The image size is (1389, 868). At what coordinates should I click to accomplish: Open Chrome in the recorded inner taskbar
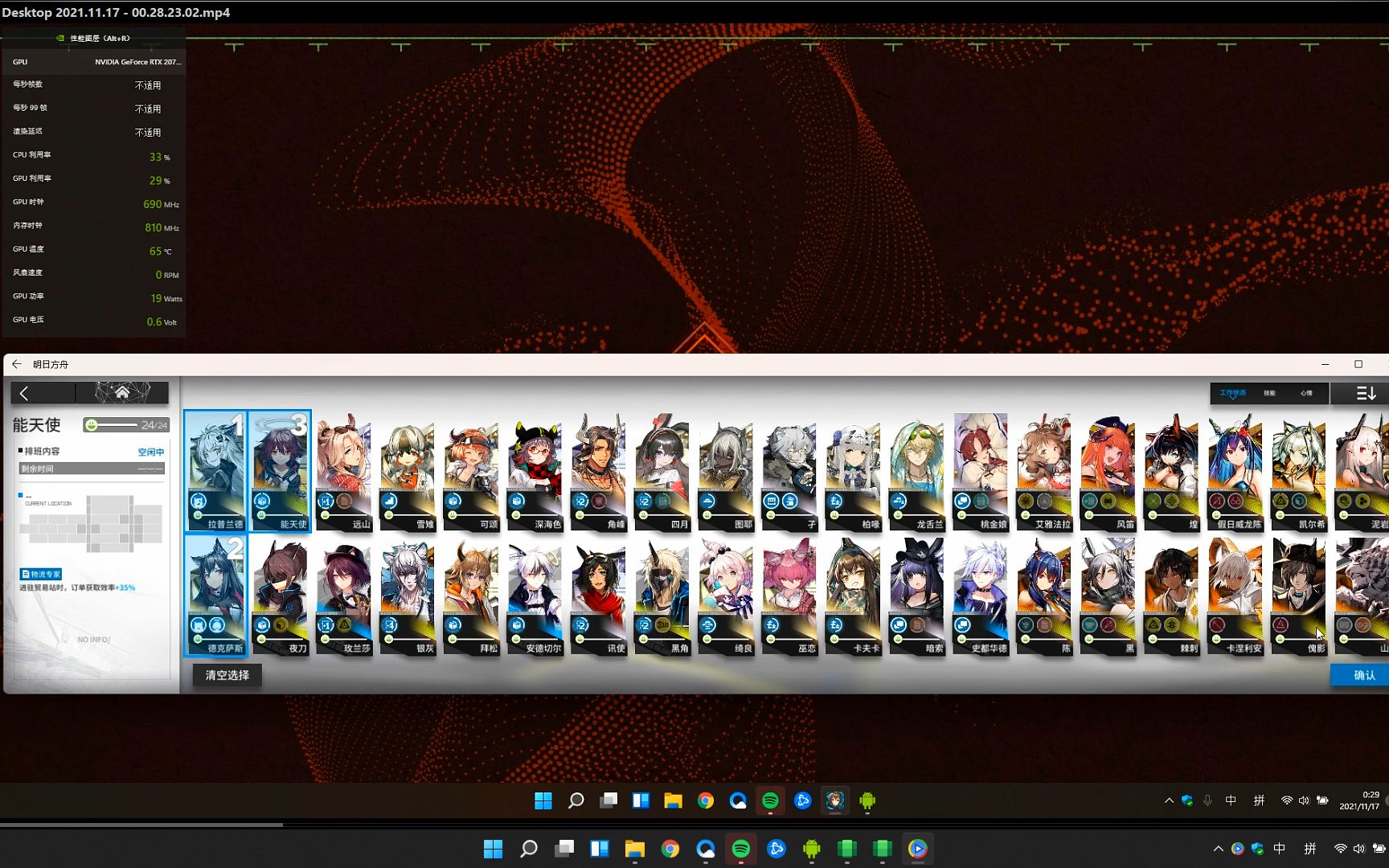(706, 800)
